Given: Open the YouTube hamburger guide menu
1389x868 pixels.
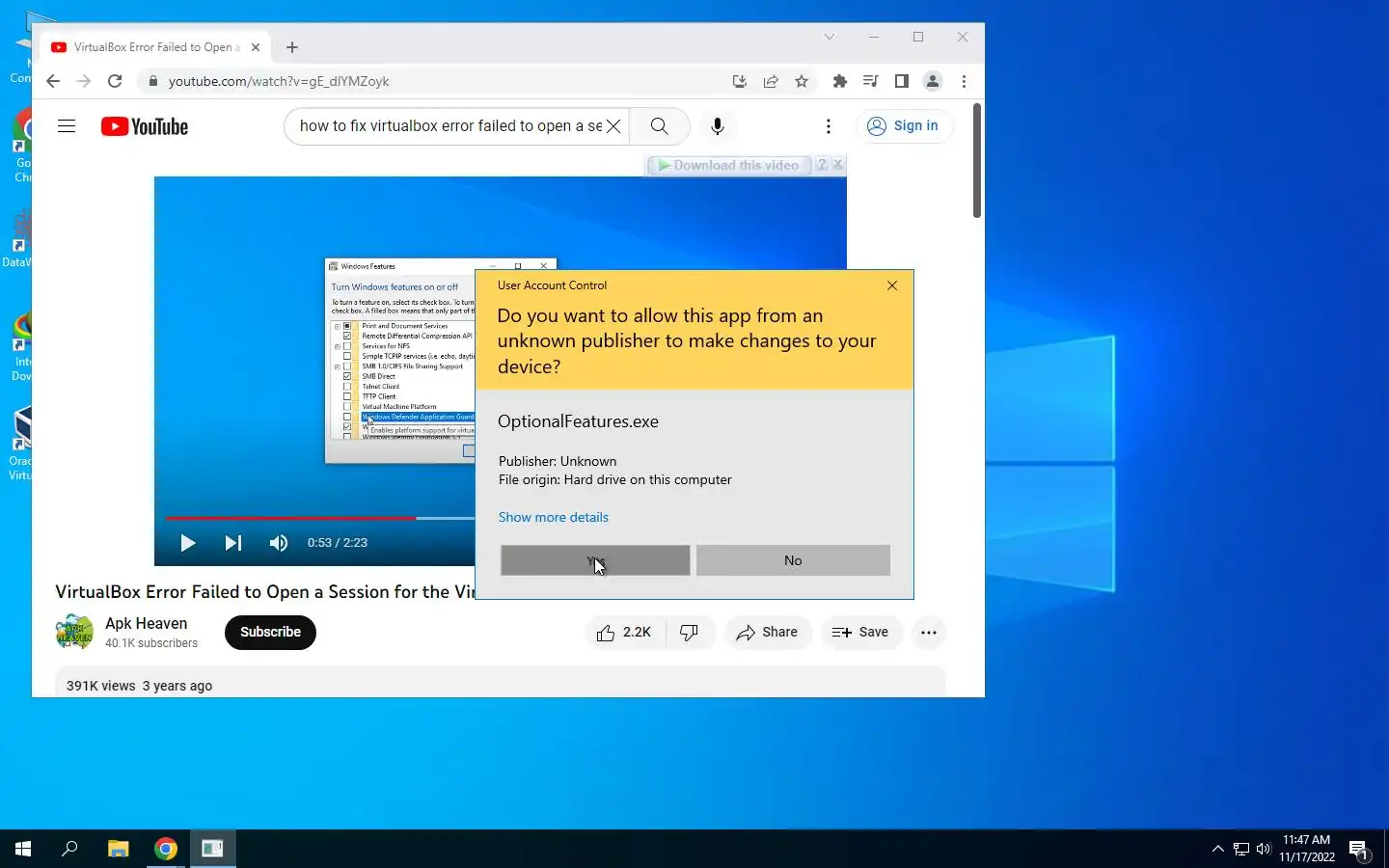Looking at the screenshot, I should 67,126.
